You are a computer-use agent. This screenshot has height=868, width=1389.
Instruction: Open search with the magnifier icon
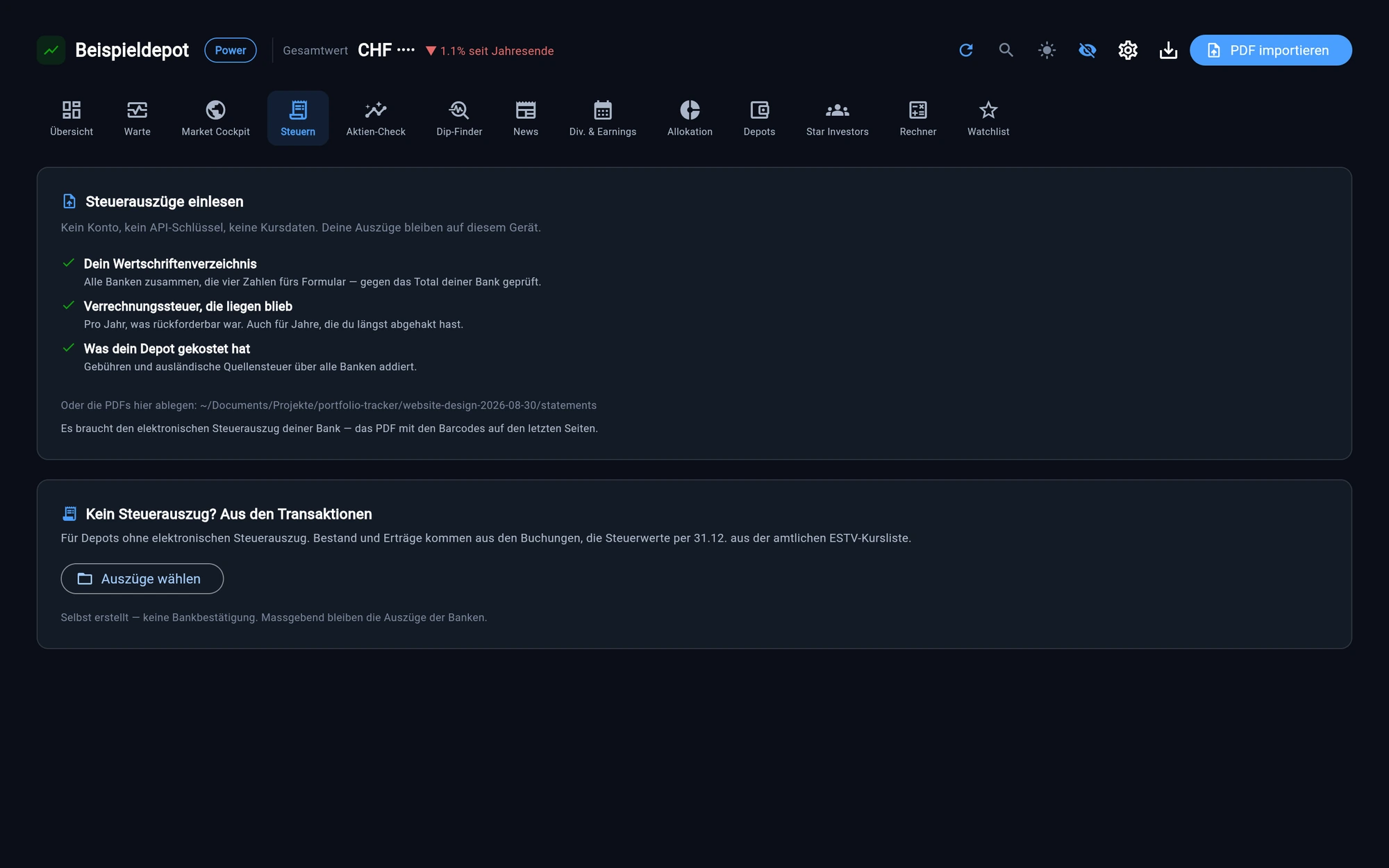(x=1006, y=50)
